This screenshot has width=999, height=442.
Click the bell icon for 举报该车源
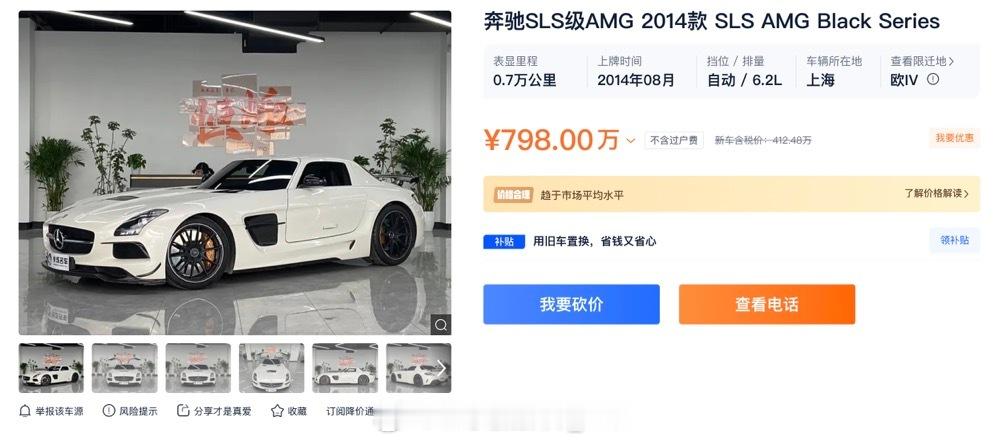25,411
